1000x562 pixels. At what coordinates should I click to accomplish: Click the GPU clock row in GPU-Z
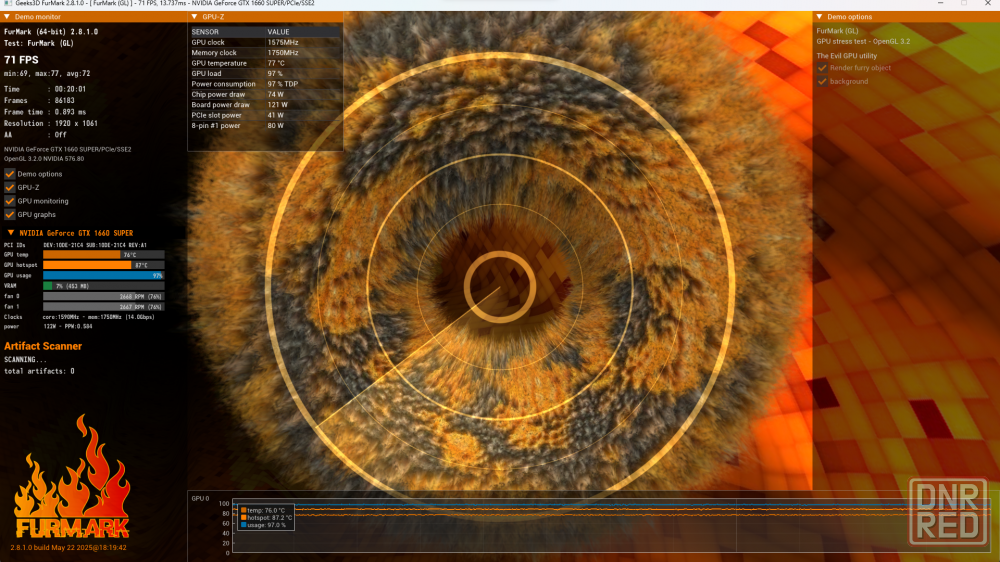(x=265, y=42)
